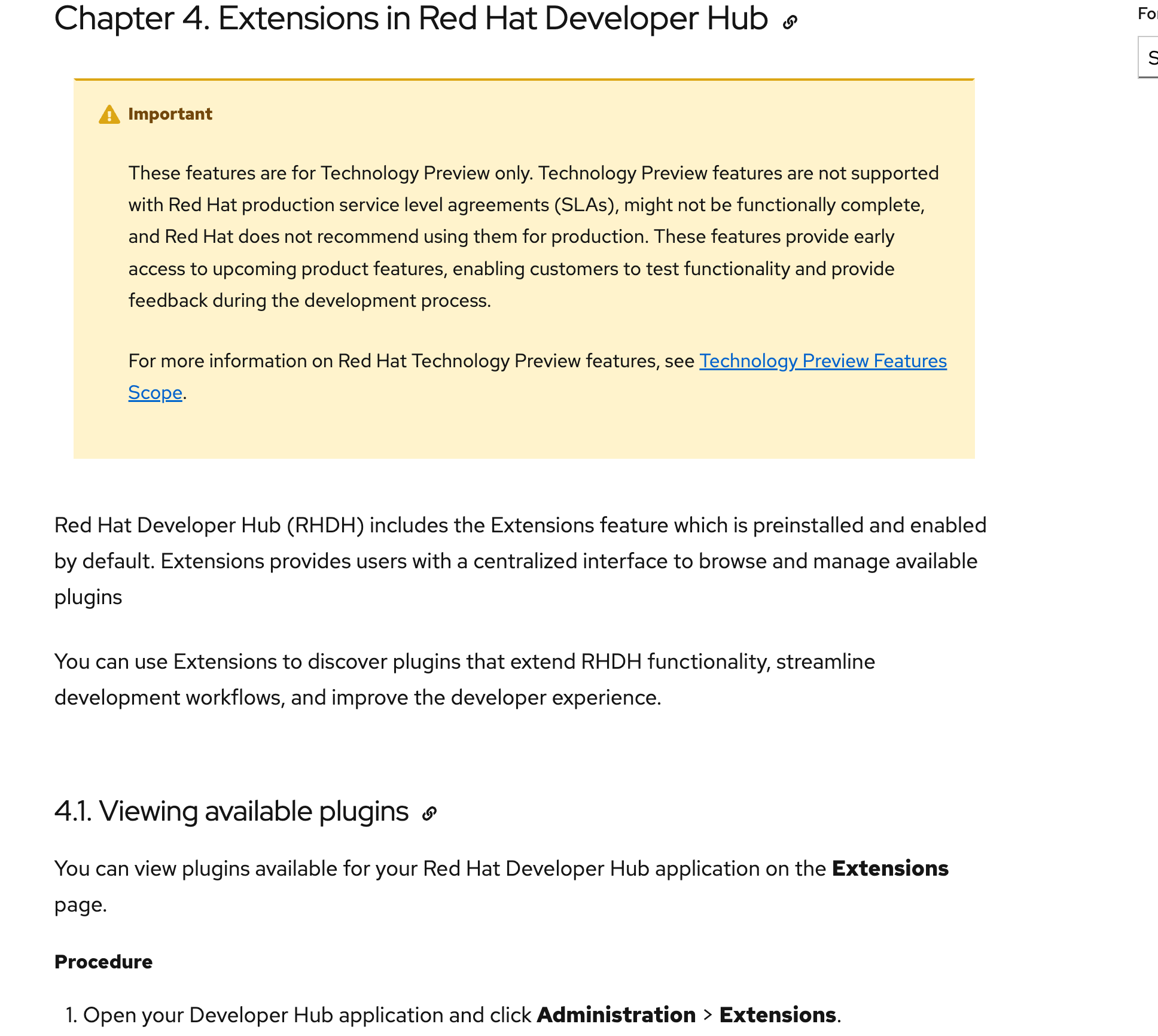Click the 'You can view plugins available' paragraph
The image size is (1158, 1036).
pos(443,869)
